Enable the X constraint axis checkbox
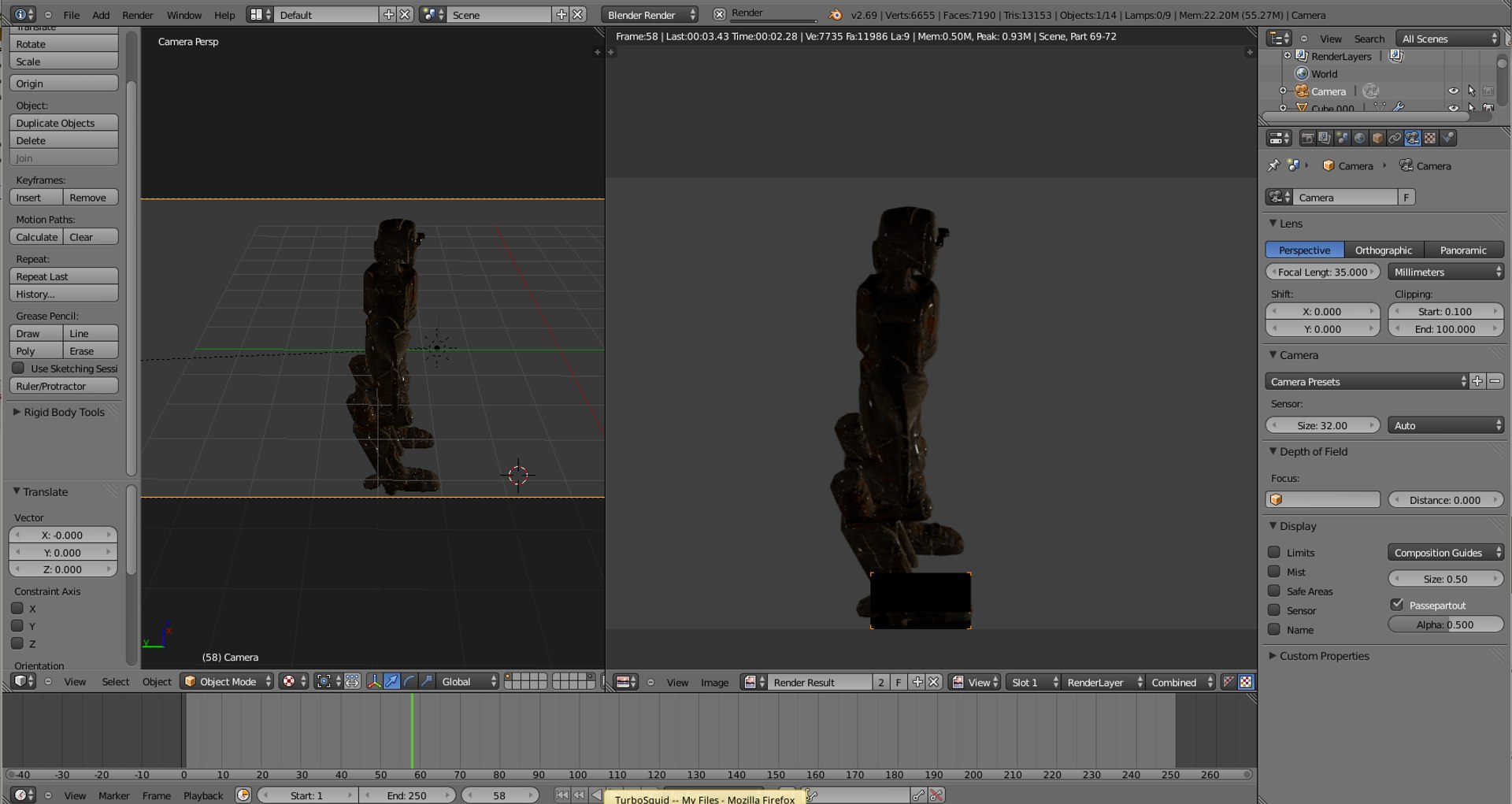 coord(17,608)
